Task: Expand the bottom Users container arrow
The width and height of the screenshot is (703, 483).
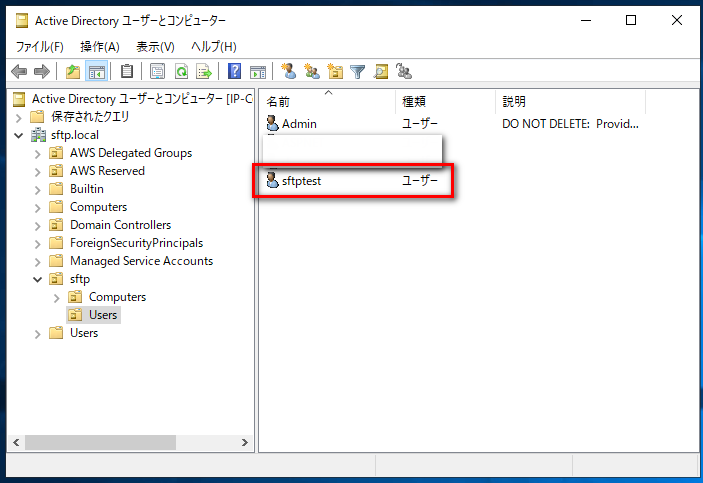Action: tap(38, 334)
